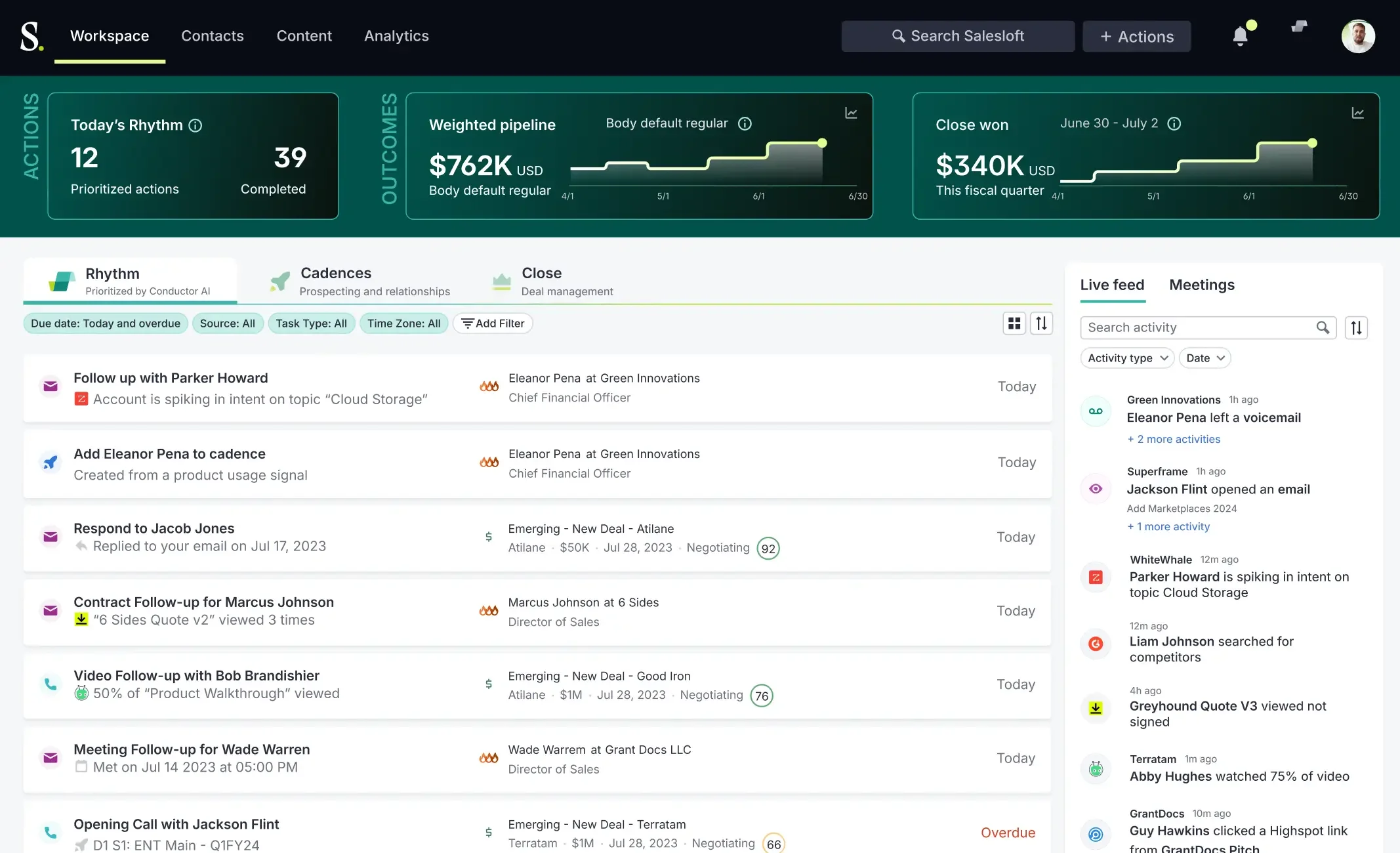Image resolution: width=1400 pixels, height=853 pixels.
Task: Click cadence rocket icon for Add Eleanor Pena
Action: click(x=51, y=462)
